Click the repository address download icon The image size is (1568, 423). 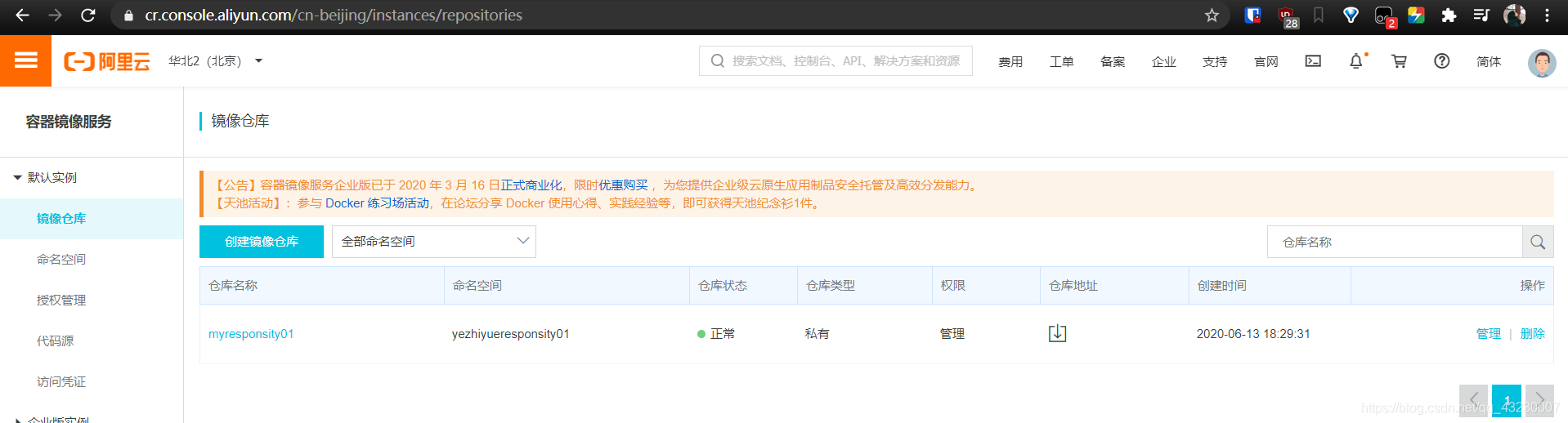click(x=1057, y=333)
